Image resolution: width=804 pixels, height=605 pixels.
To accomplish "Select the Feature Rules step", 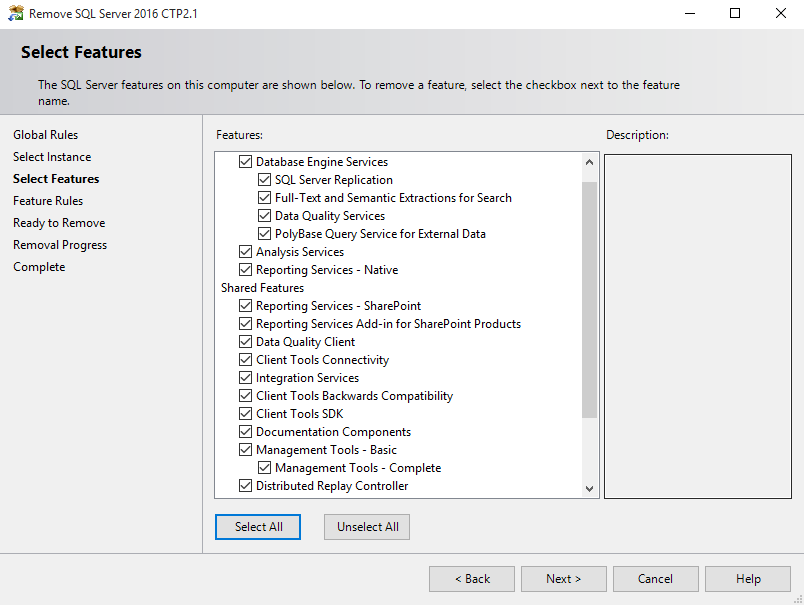I will pos(48,201).
